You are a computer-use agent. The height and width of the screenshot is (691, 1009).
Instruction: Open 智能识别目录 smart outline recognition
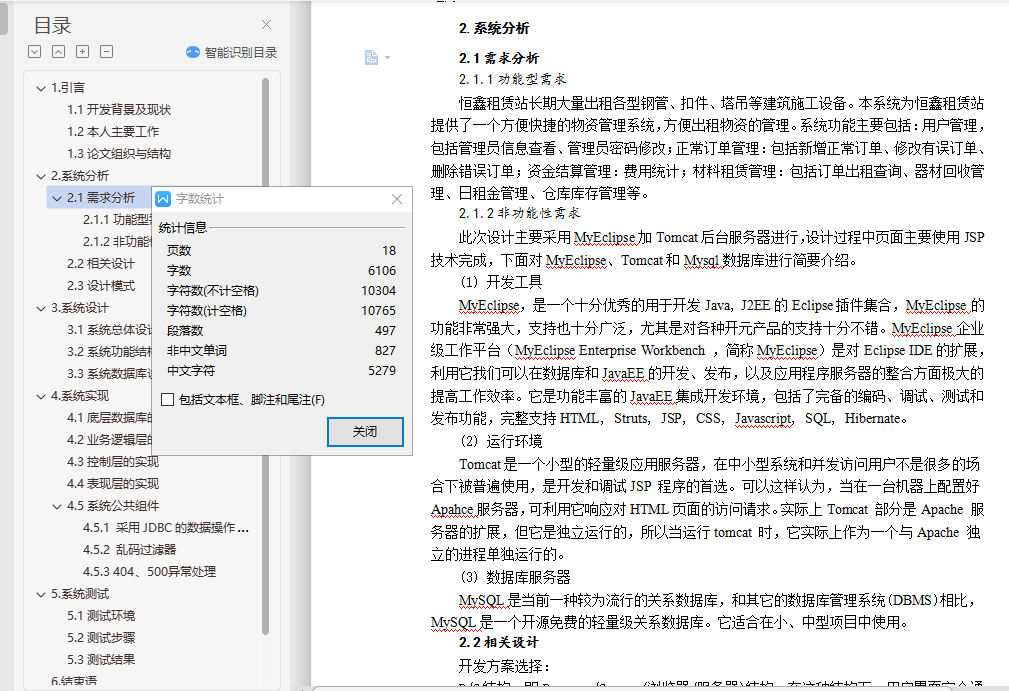232,52
